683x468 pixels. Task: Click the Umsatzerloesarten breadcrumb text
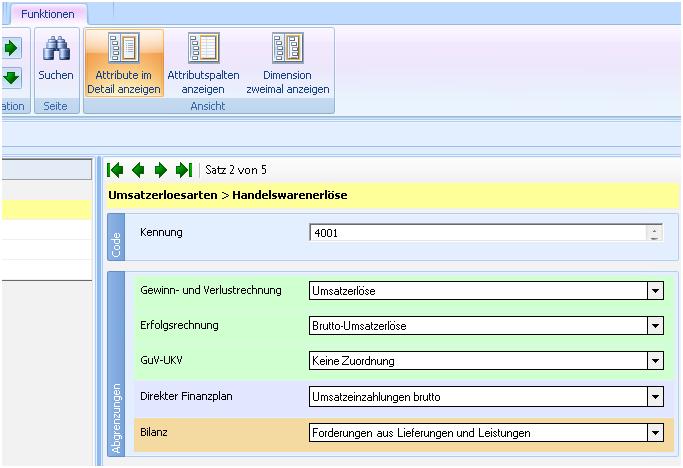(162, 195)
